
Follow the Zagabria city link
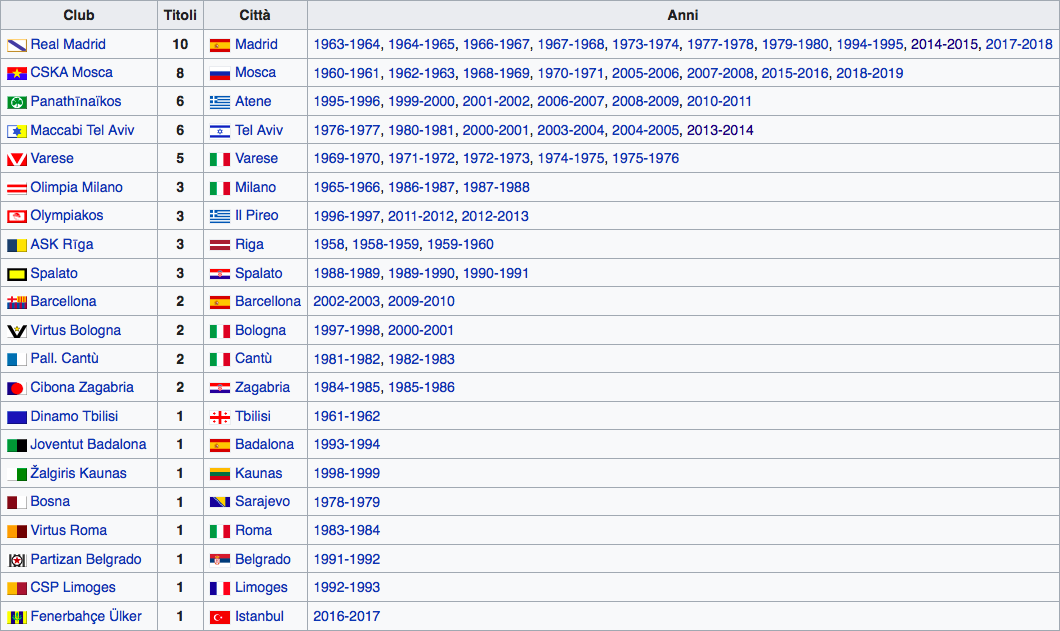point(262,388)
